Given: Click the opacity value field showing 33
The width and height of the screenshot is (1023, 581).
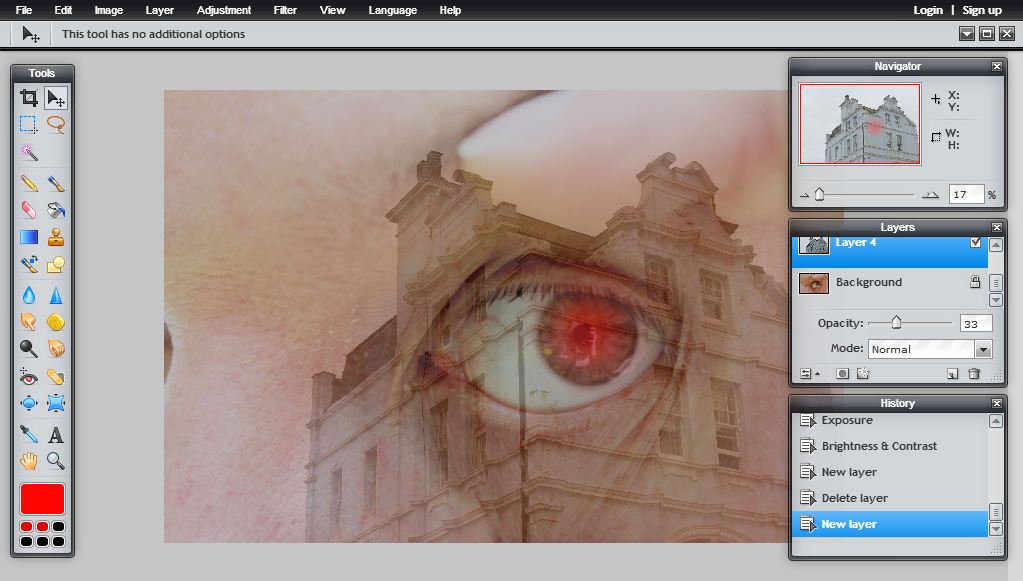Looking at the screenshot, I should [976, 323].
